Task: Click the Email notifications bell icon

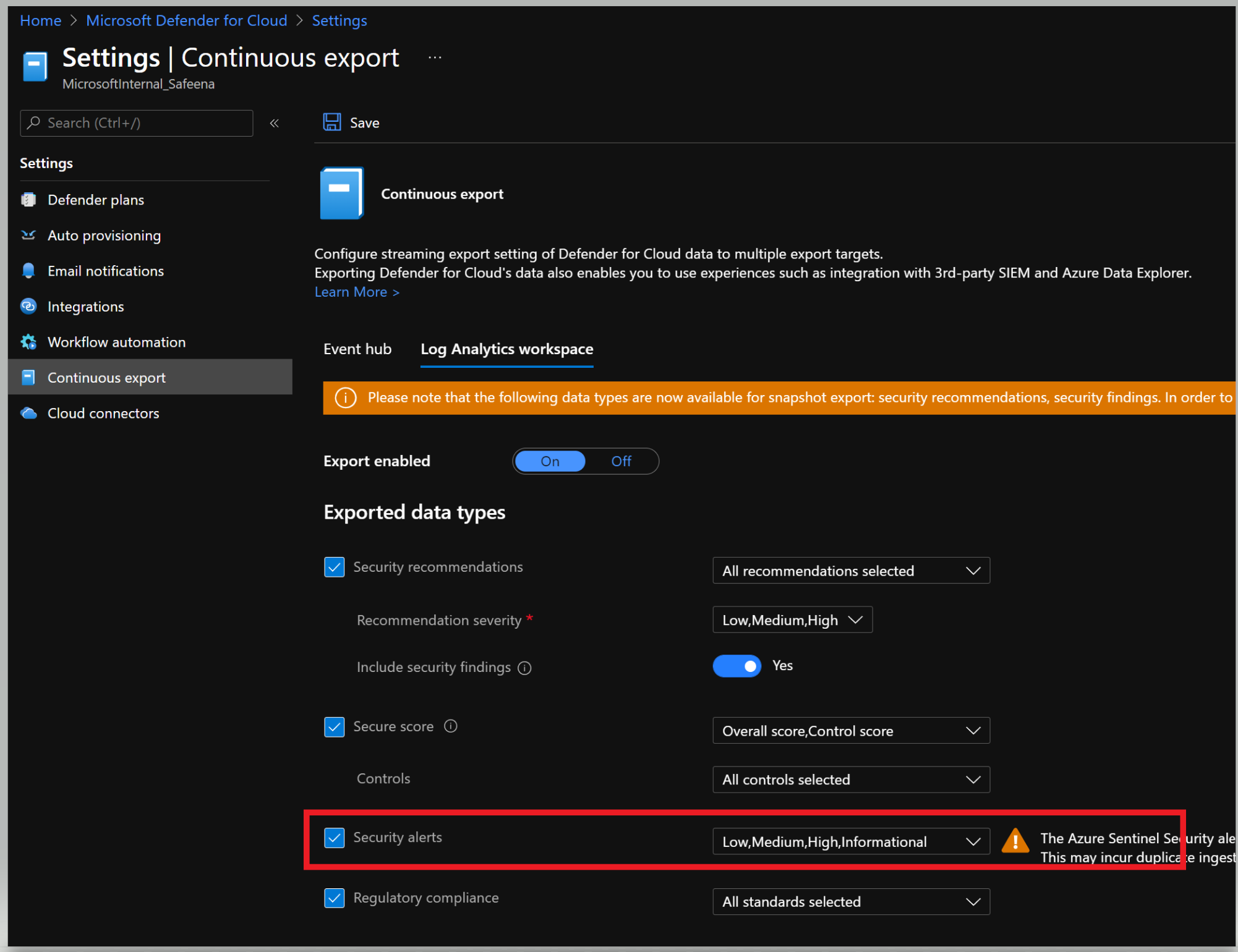Action: coord(28,271)
